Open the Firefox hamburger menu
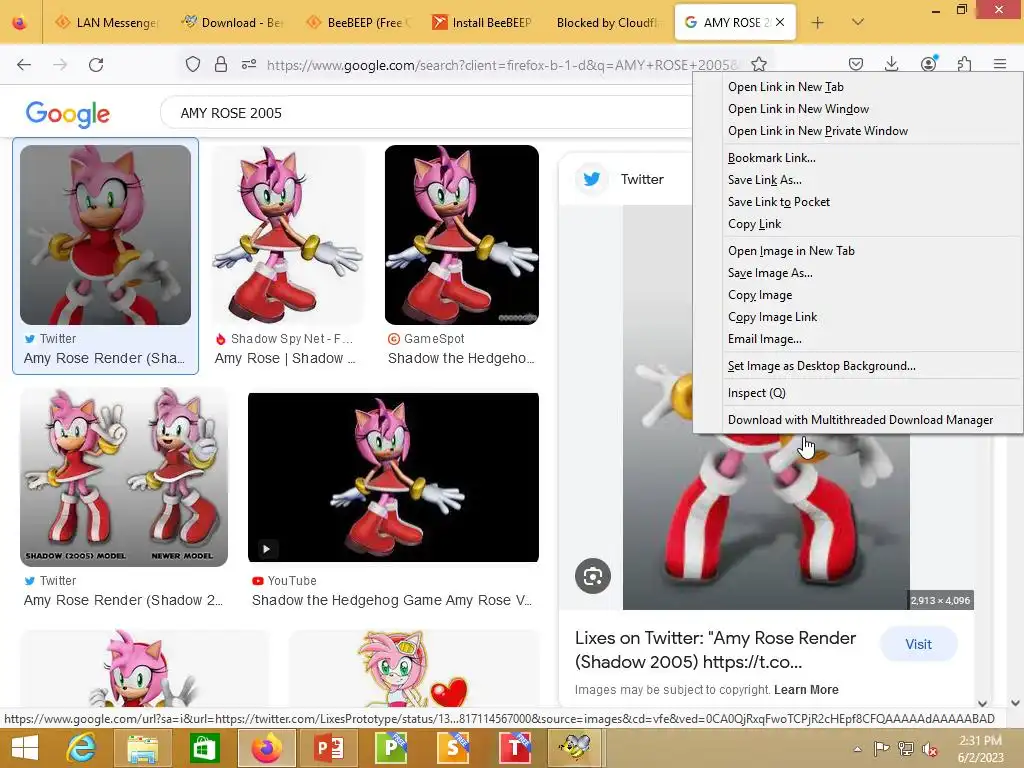Image resolution: width=1024 pixels, height=768 pixels. coord(1000,64)
